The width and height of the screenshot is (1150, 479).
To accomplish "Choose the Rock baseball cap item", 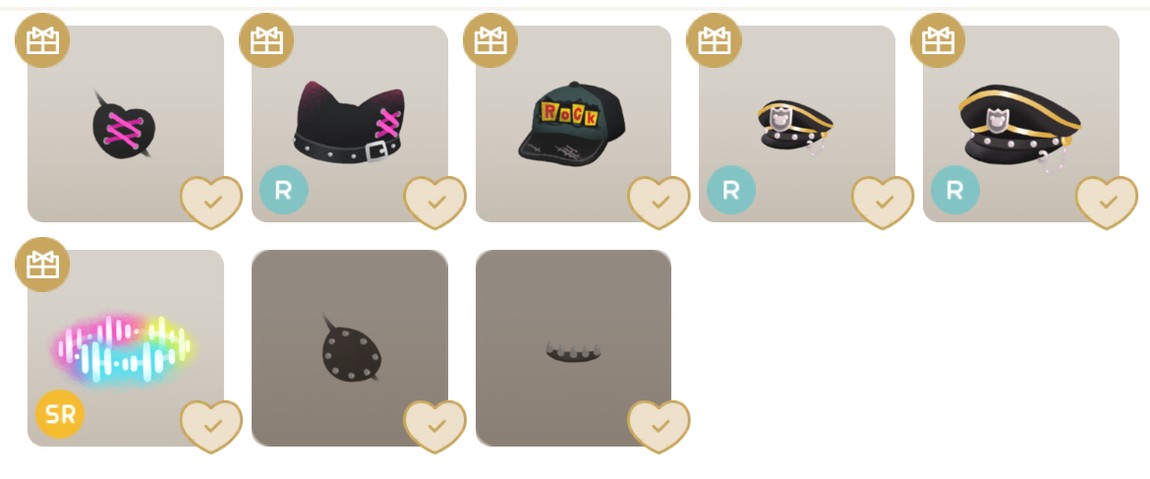I will [573, 123].
